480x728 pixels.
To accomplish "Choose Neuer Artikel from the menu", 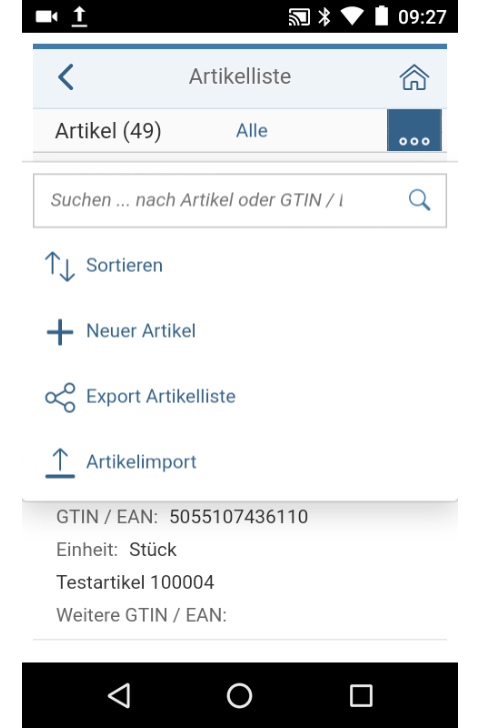I will point(141,331).
